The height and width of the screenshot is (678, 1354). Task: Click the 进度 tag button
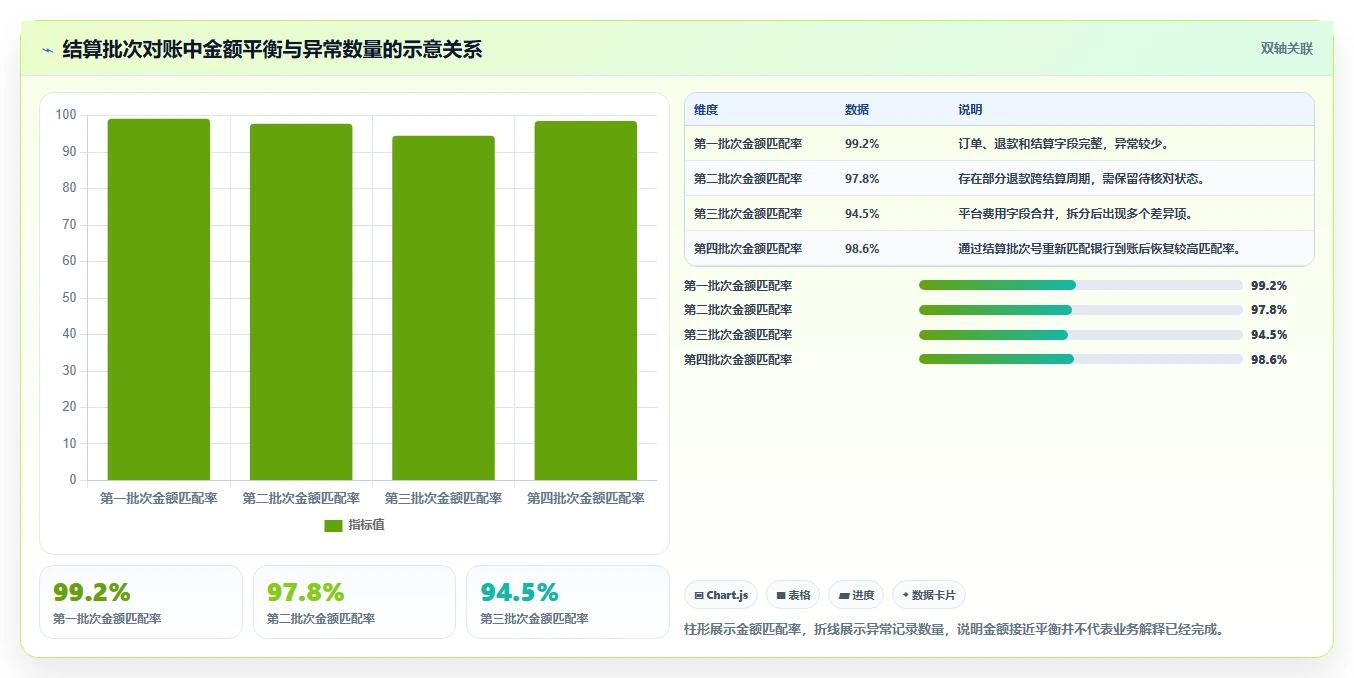[856, 595]
